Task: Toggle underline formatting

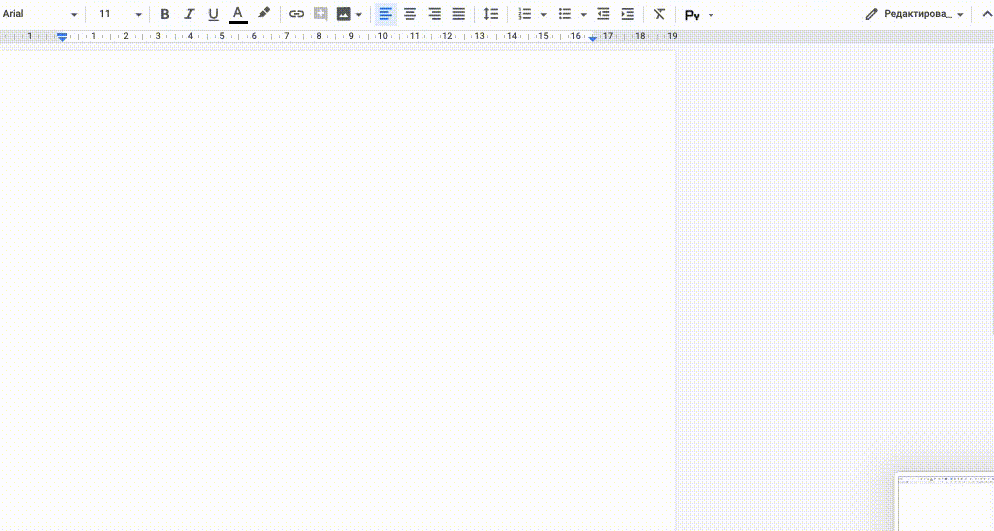Action: click(x=213, y=14)
